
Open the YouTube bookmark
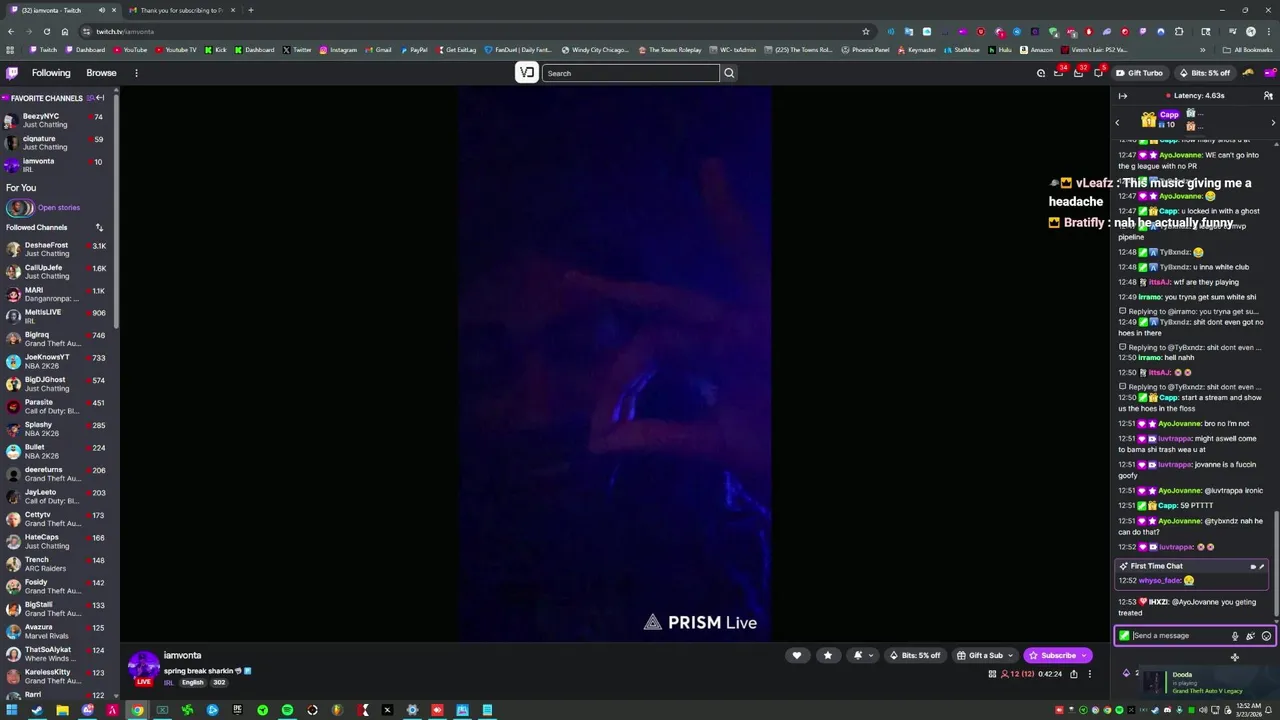(x=130, y=50)
